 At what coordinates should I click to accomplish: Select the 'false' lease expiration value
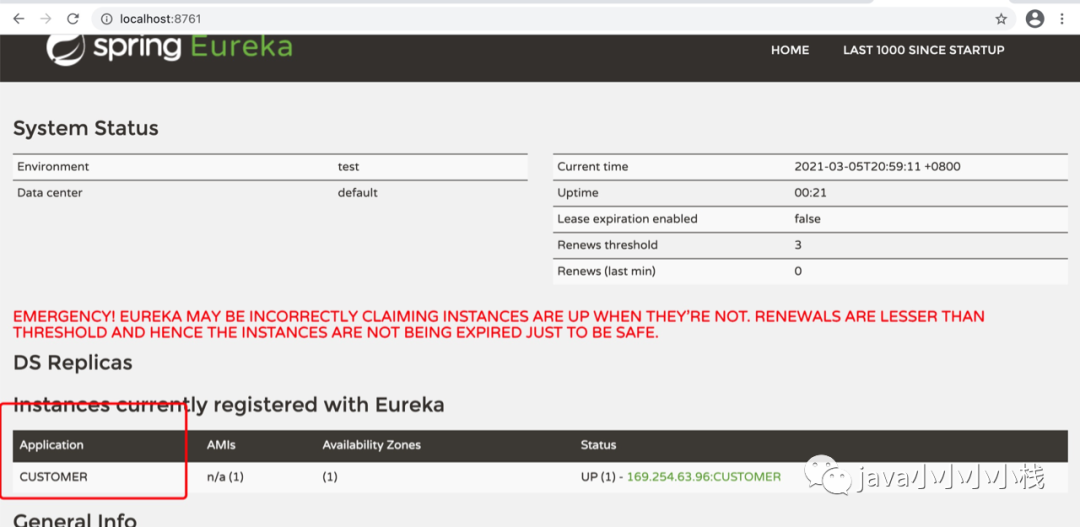coord(807,219)
